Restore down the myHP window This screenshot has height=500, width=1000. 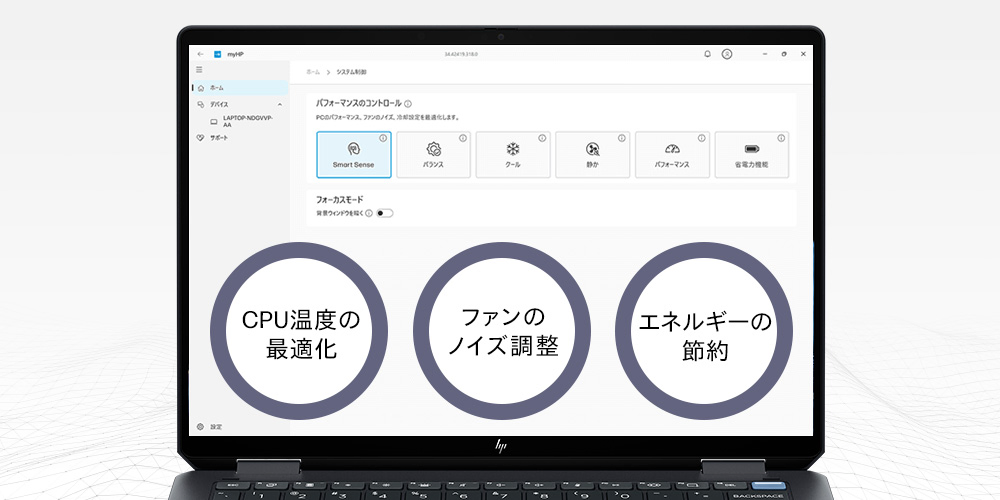pyautogui.click(x=784, y=54)
